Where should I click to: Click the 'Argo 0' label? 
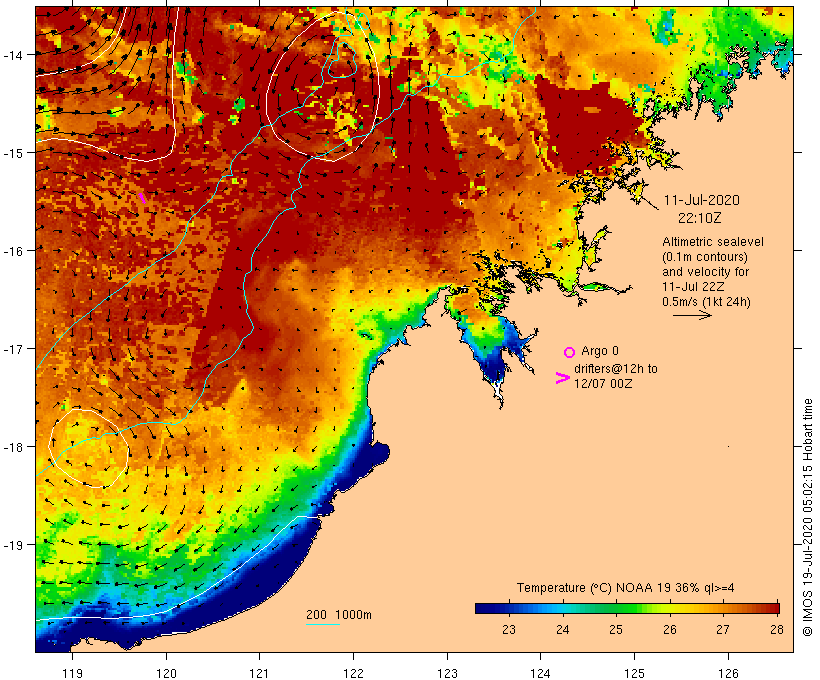(x=600, y=351)
